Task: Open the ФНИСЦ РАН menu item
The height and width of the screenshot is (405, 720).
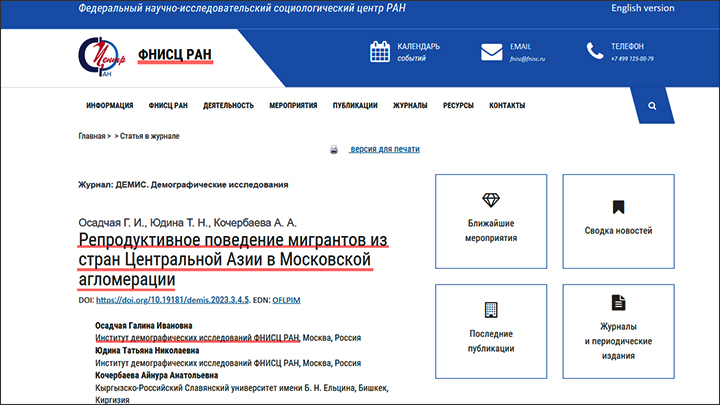Action: click(168, 106)
